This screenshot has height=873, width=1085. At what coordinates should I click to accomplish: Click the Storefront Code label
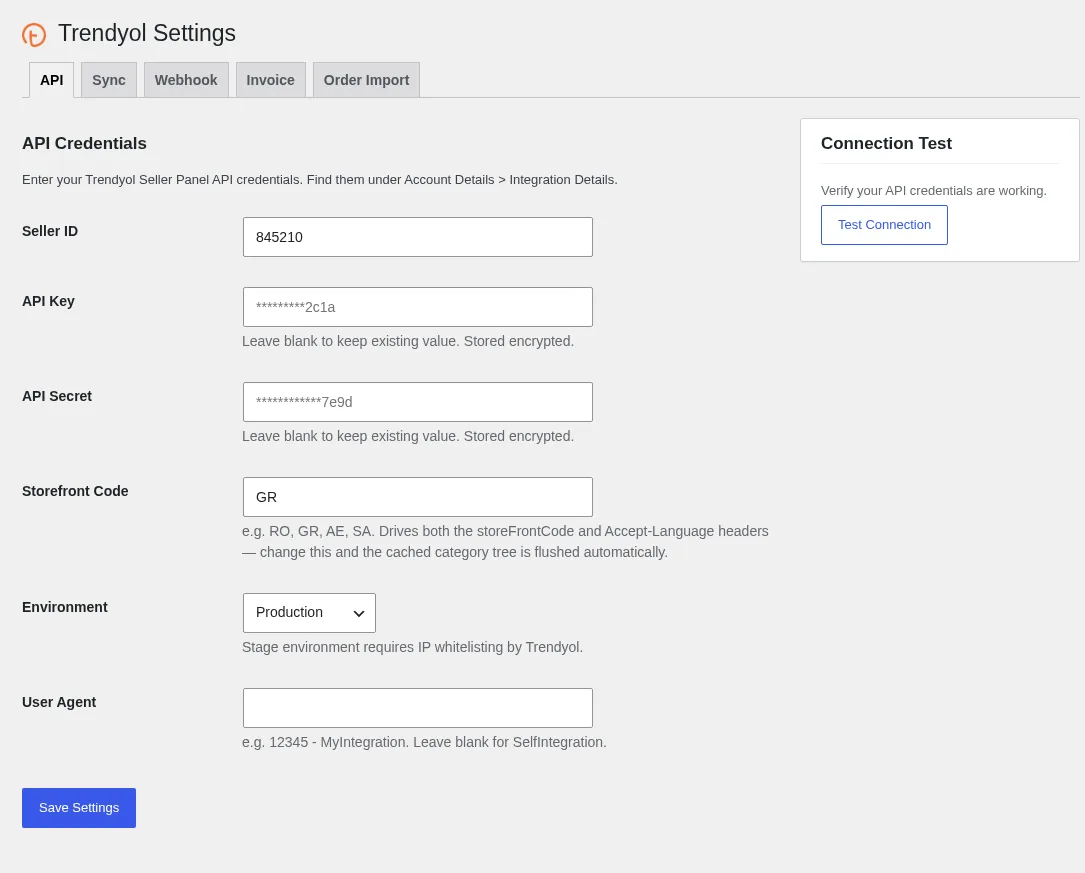pyautogui.click(x=75, y=491)
